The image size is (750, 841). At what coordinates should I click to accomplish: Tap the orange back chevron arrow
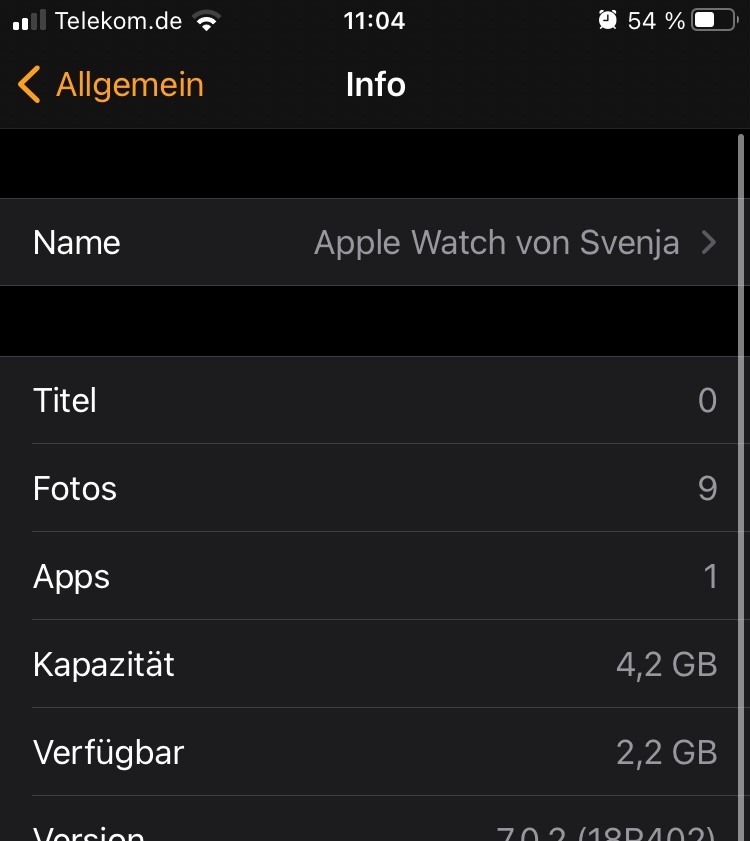(x=29, y=85)
